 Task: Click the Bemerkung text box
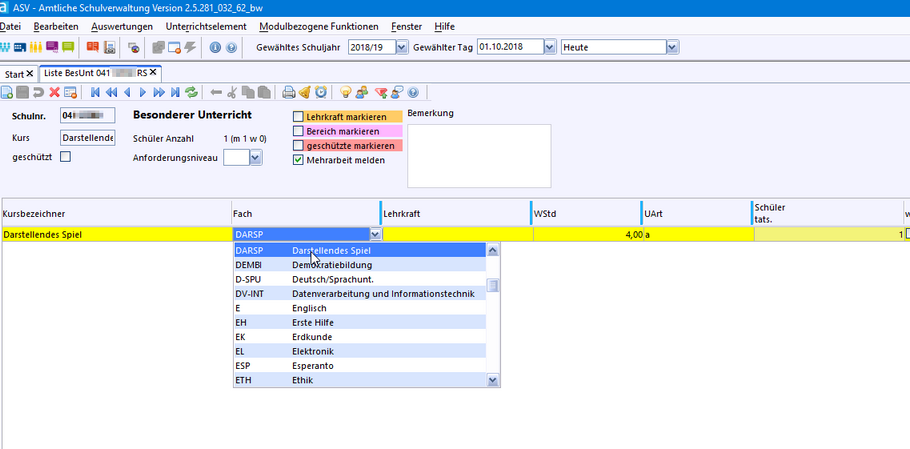click(x=479, y=155)
